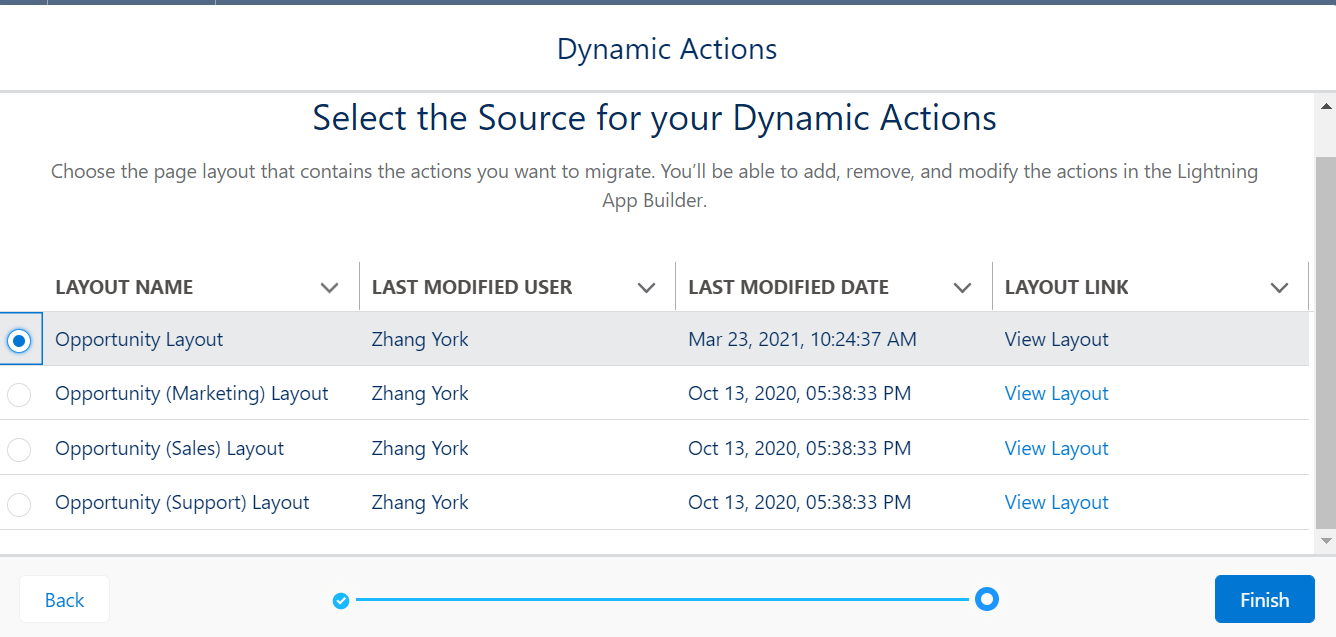Open the Last Modified User column chevron
The image size is (1336, 637).
[x=646, y=288]
